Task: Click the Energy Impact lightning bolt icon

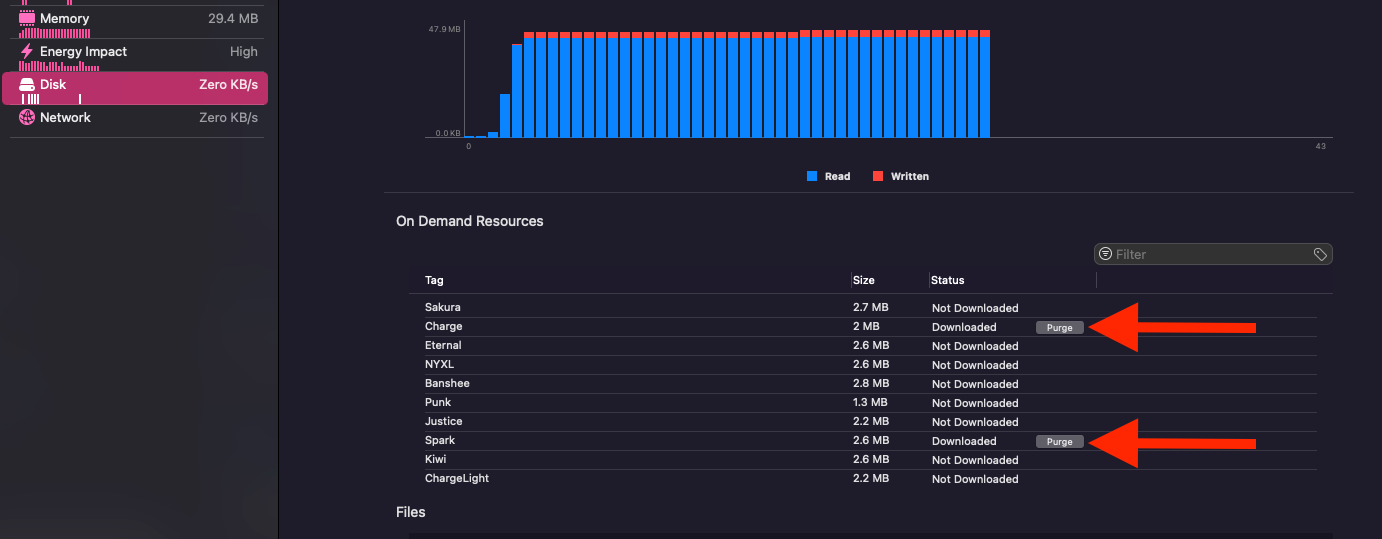Action: 27,51
